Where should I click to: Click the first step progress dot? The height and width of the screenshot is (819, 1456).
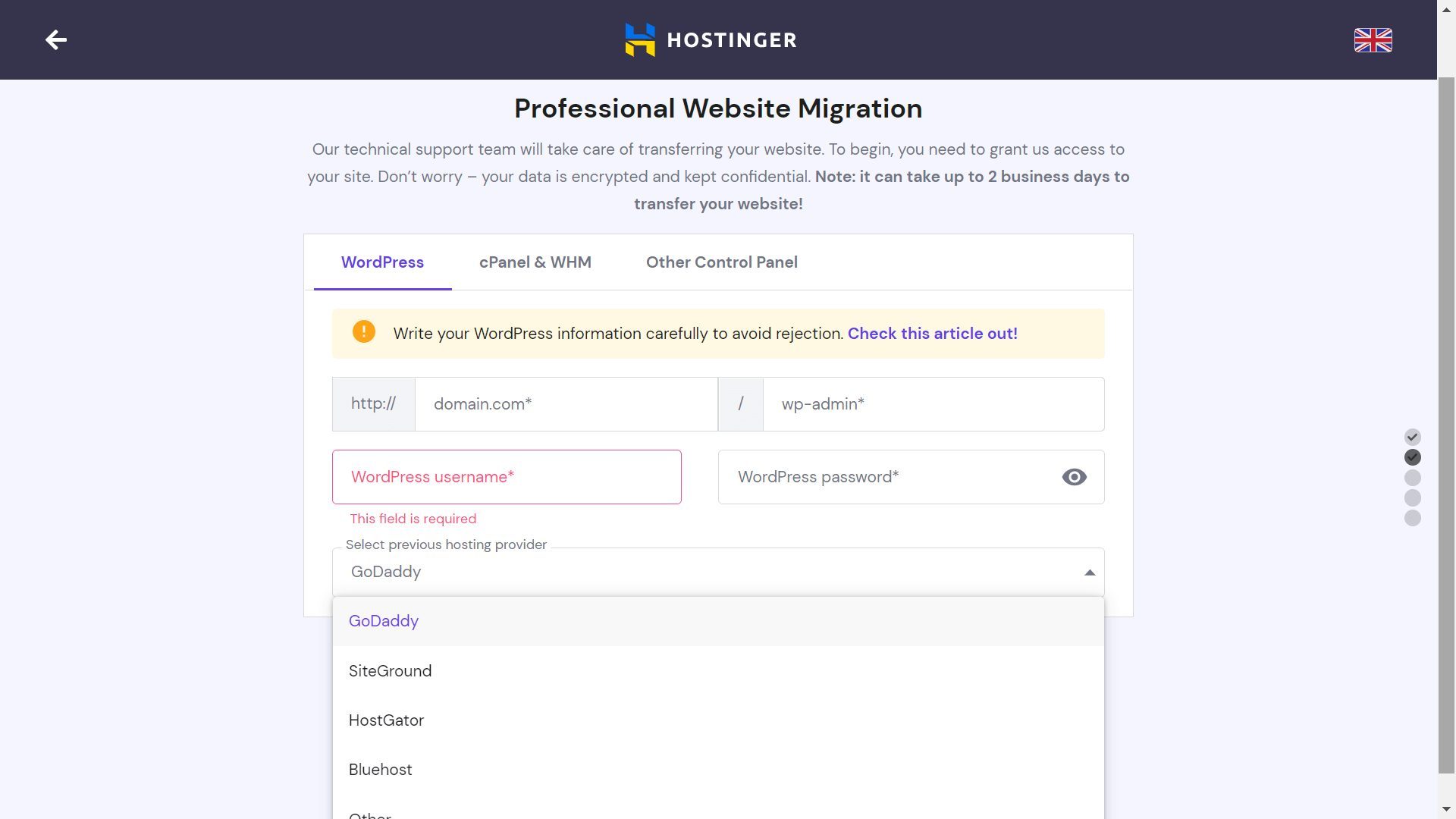click(1412, 437)
